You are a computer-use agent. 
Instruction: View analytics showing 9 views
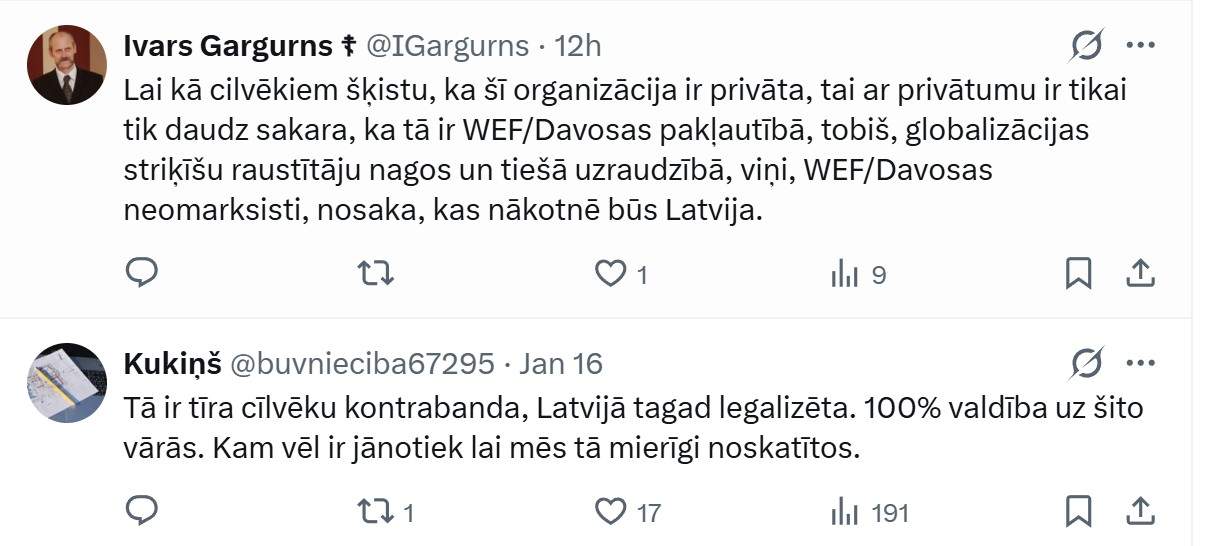coord(859,274)
